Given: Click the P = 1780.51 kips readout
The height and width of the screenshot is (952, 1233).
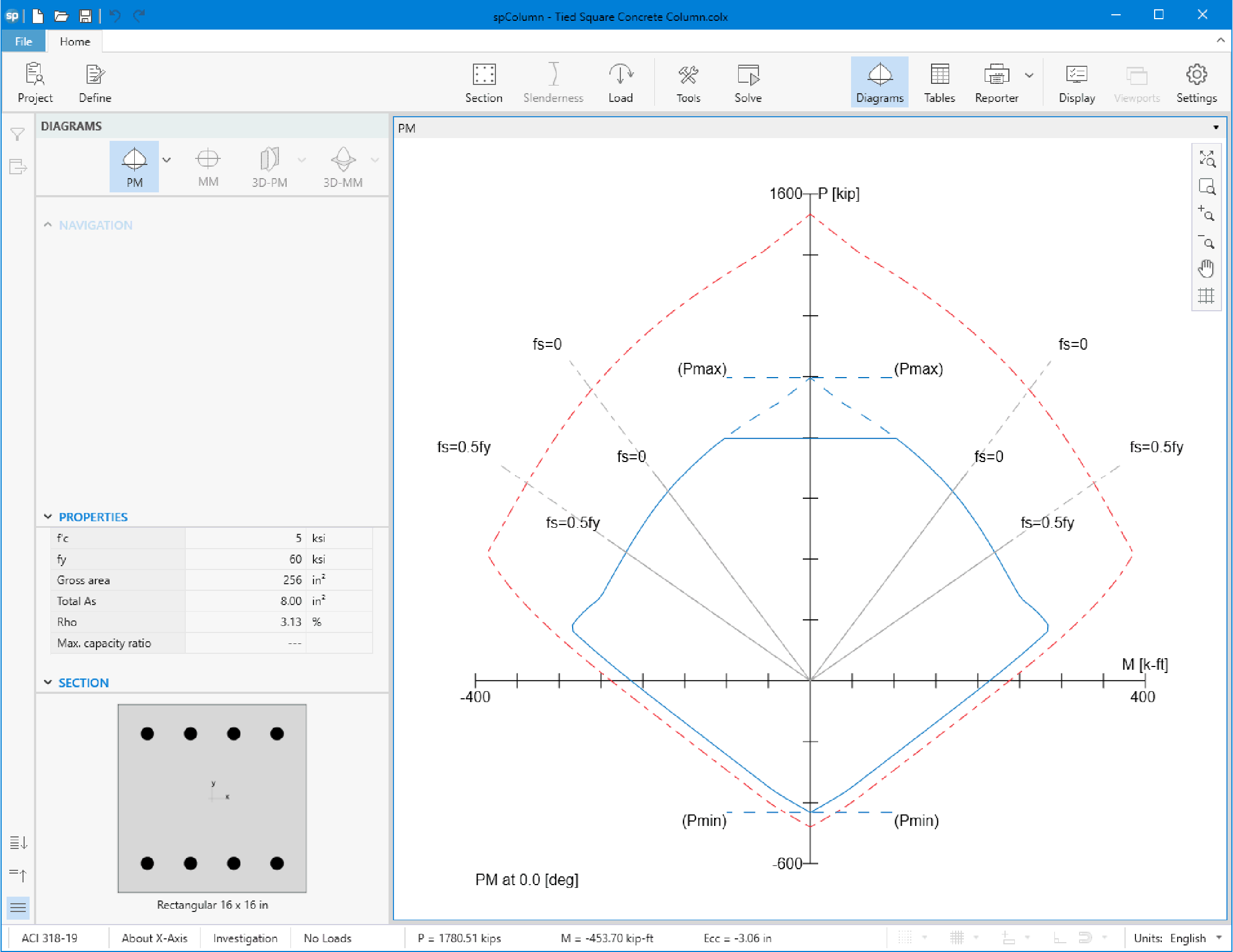Looking at the screenshot, I should click(x=459, y=938).
